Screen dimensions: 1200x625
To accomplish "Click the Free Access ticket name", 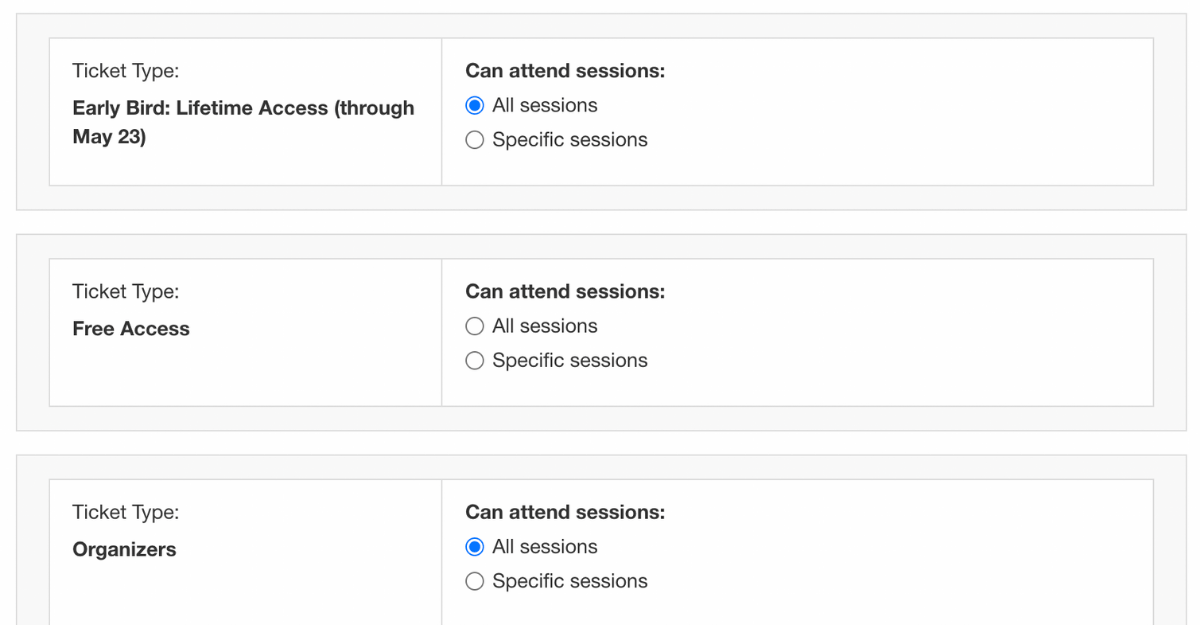I will (x=131, y=328).
